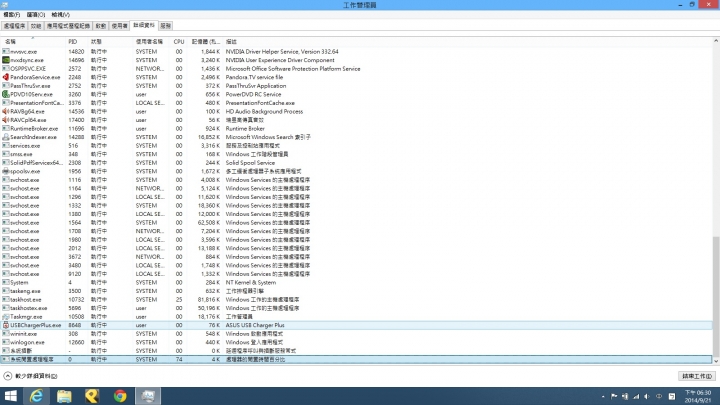Screen dimensions: 720x405
Task: Click the taskbar clock showing 06:30
Action: point(698,396)
